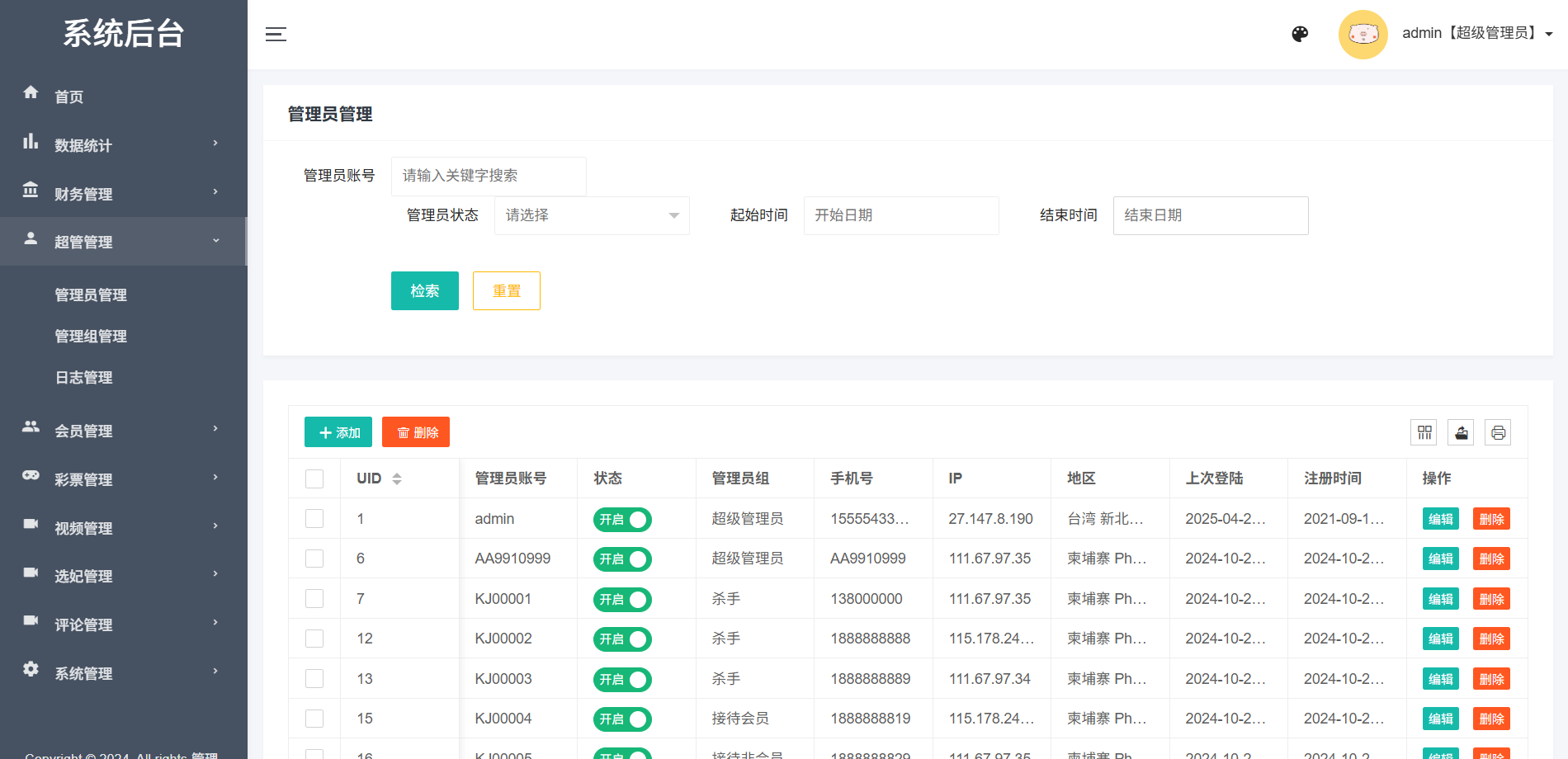Open the 管理员状态 dropdown

click(x=592, y=215)
